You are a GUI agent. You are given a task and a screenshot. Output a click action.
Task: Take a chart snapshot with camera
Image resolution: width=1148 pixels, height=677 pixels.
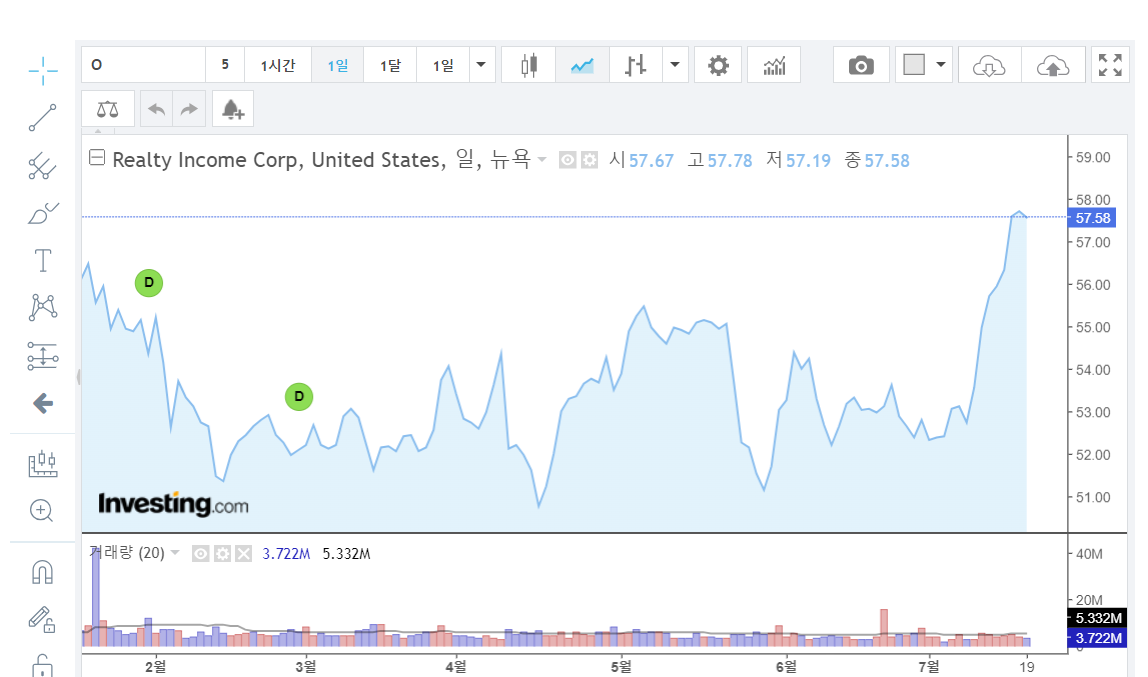coord(861,65)
